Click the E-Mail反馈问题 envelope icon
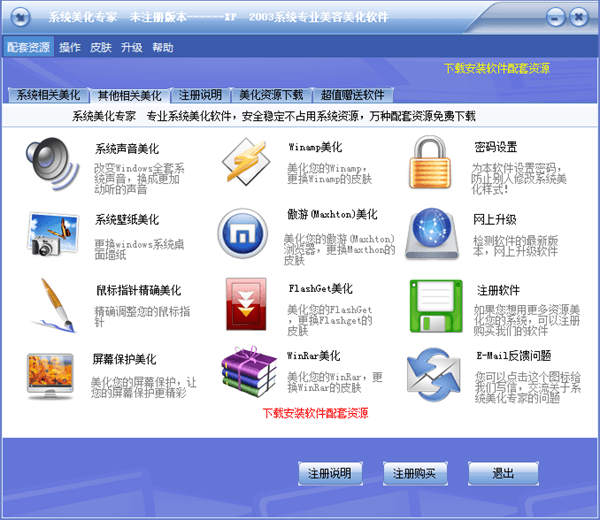 (x=434, y=373)
